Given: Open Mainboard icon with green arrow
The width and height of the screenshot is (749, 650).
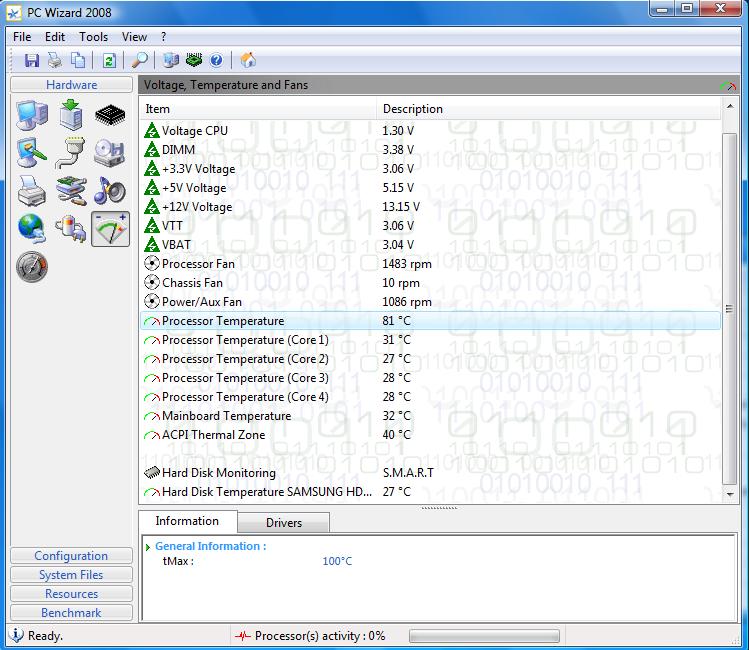Looking at the screenshot, I should tap(71, 115).
